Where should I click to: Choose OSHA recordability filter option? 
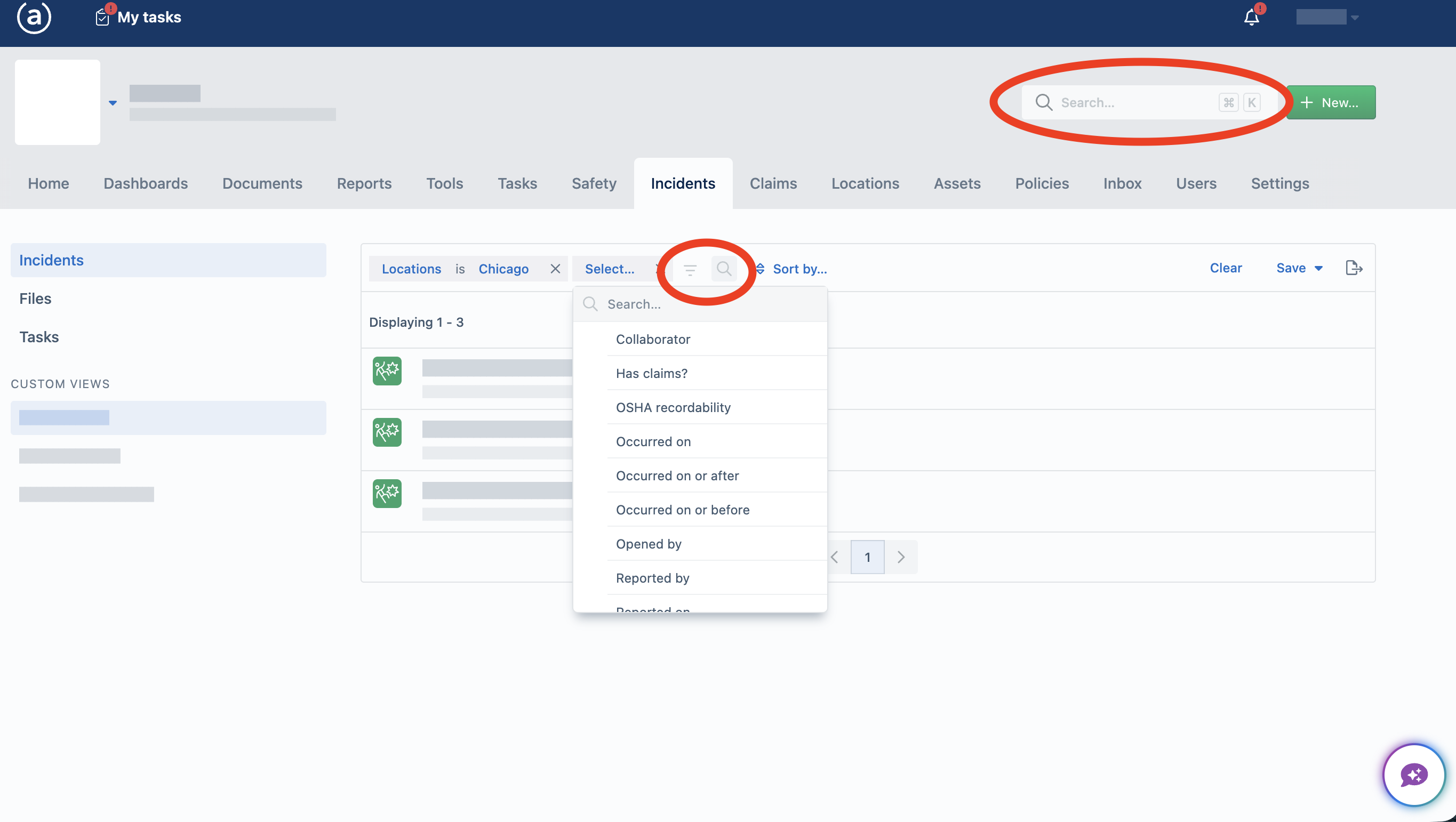tap(700, 407)
